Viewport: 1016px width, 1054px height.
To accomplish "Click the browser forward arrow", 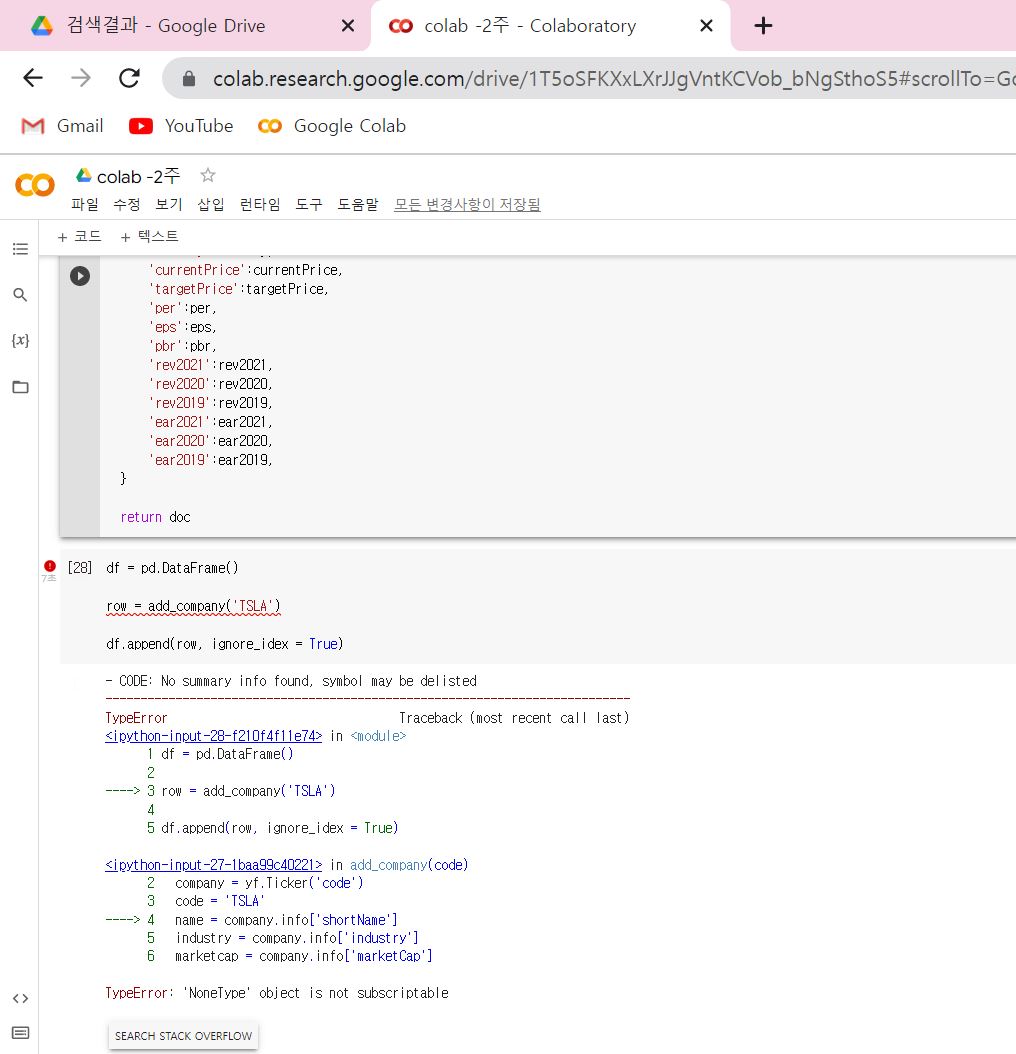I will click(x=81, y=78).
